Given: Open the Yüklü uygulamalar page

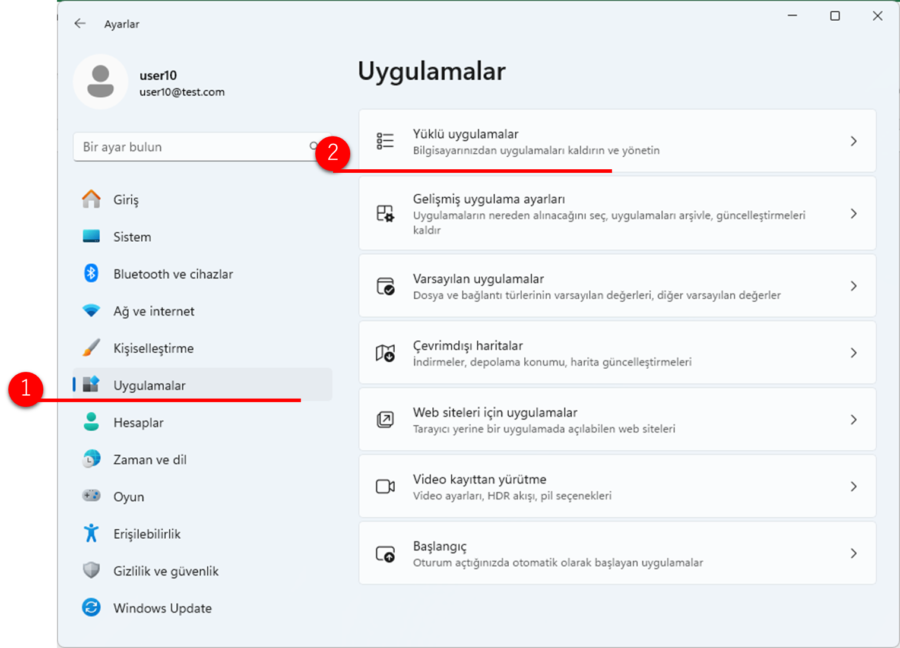Looking at the screenshot, I should coord(618,141).
